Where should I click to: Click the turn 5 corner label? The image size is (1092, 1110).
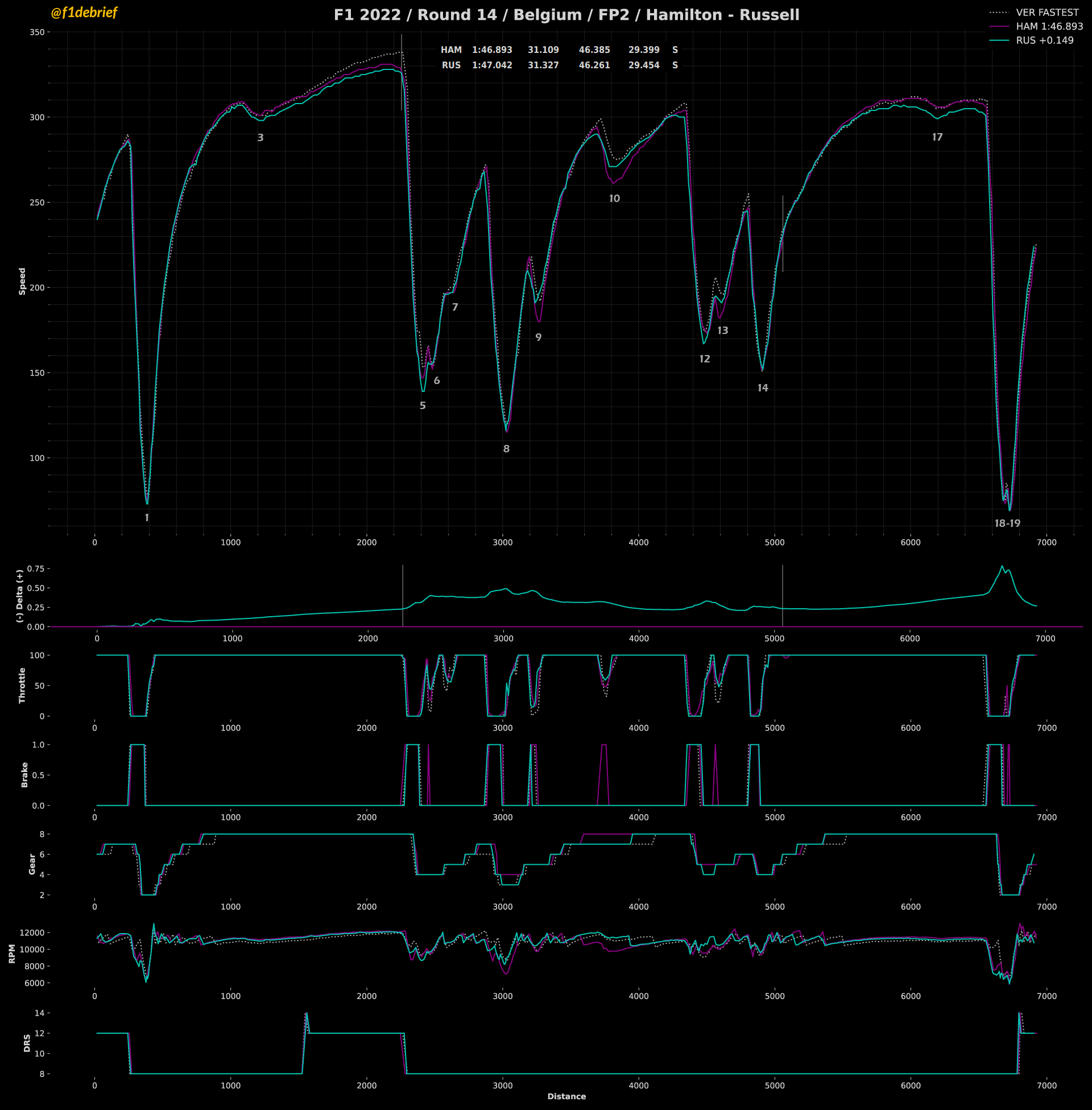pos(423,406)
